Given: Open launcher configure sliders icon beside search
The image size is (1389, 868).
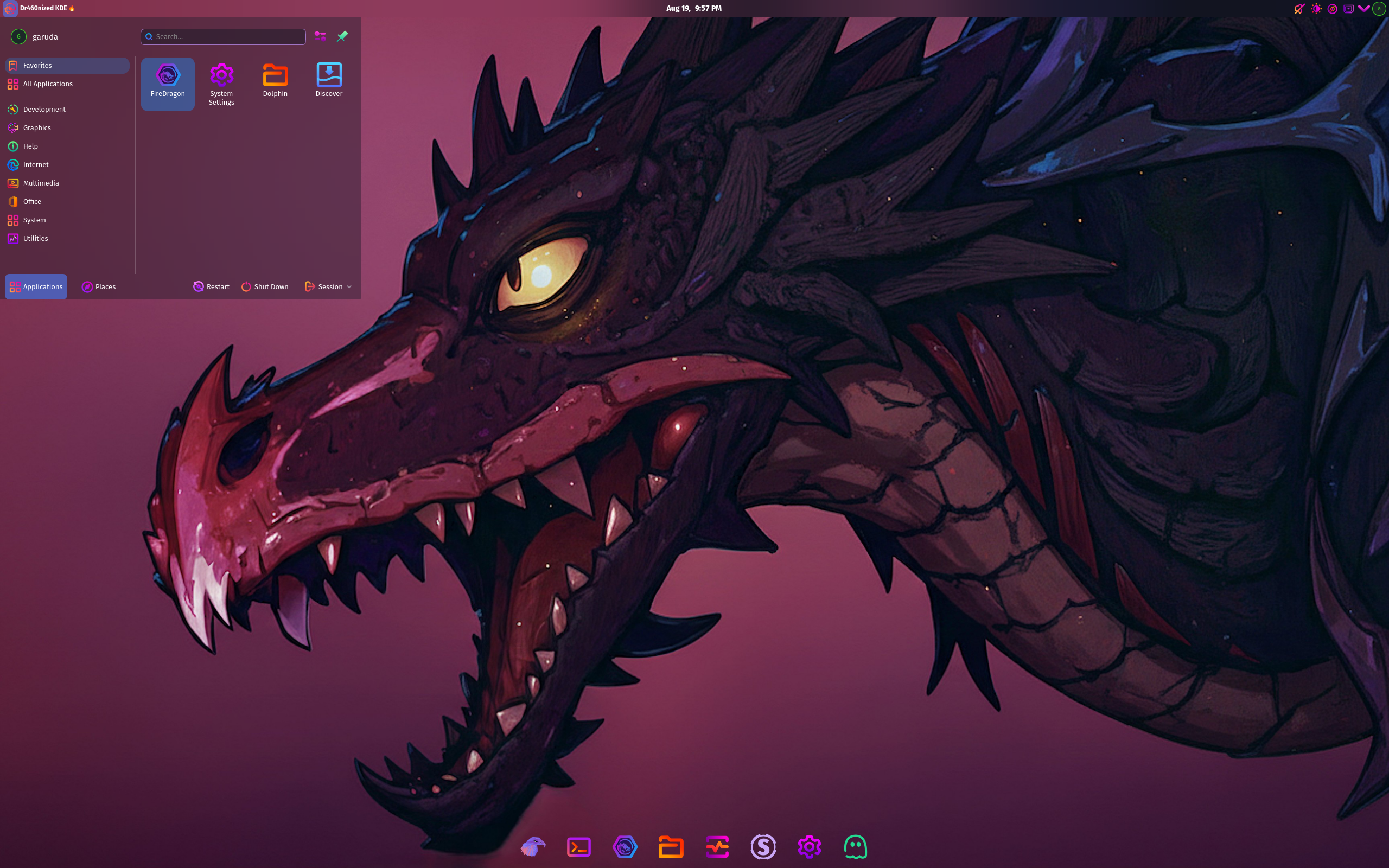Looking at the screenshot, I should [320, 36].
